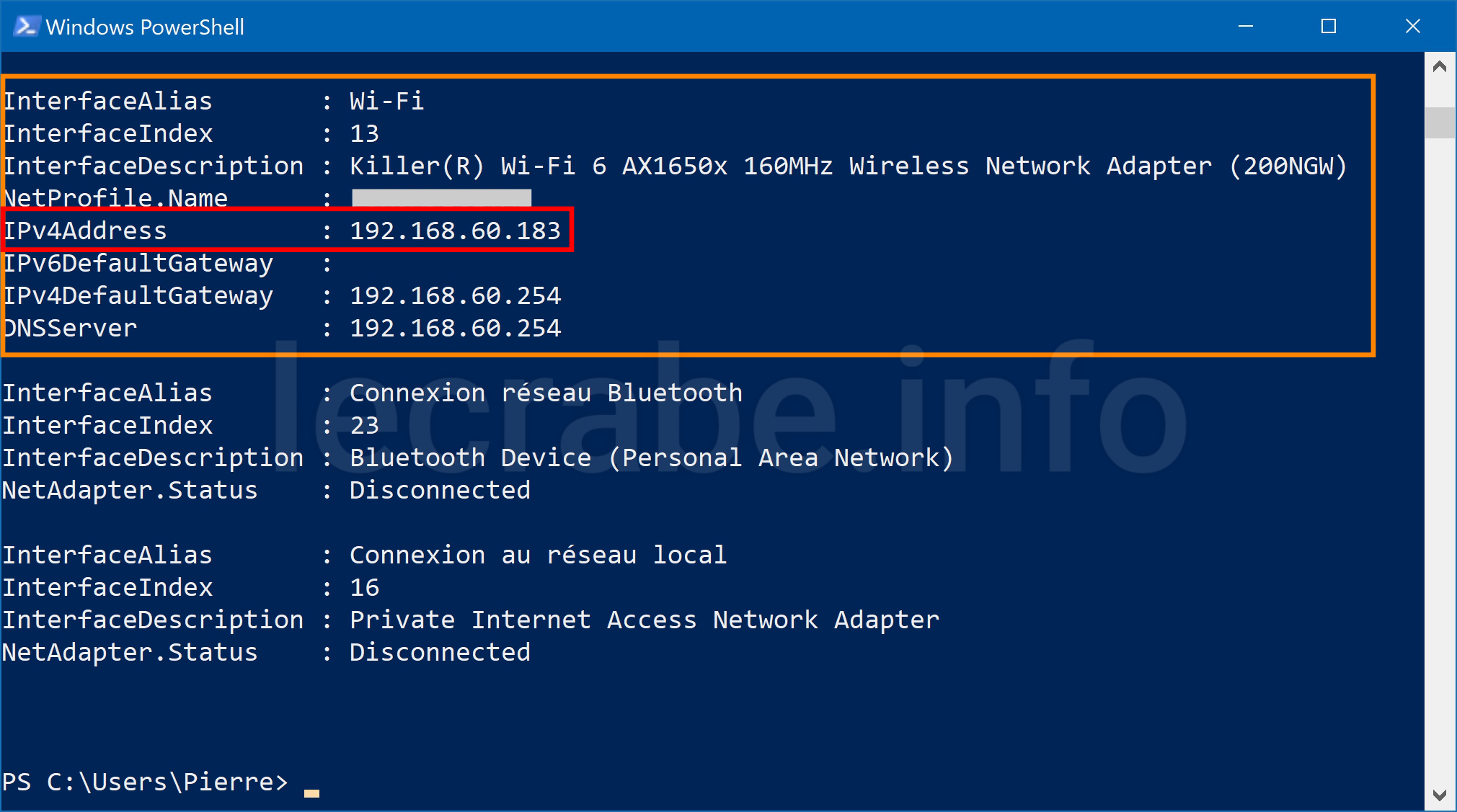Click the IPv4DefaultGateway value 192.168.60.254
This screenshot has width=1457, height=812.
pyautogui.click(x=455, y=295)
